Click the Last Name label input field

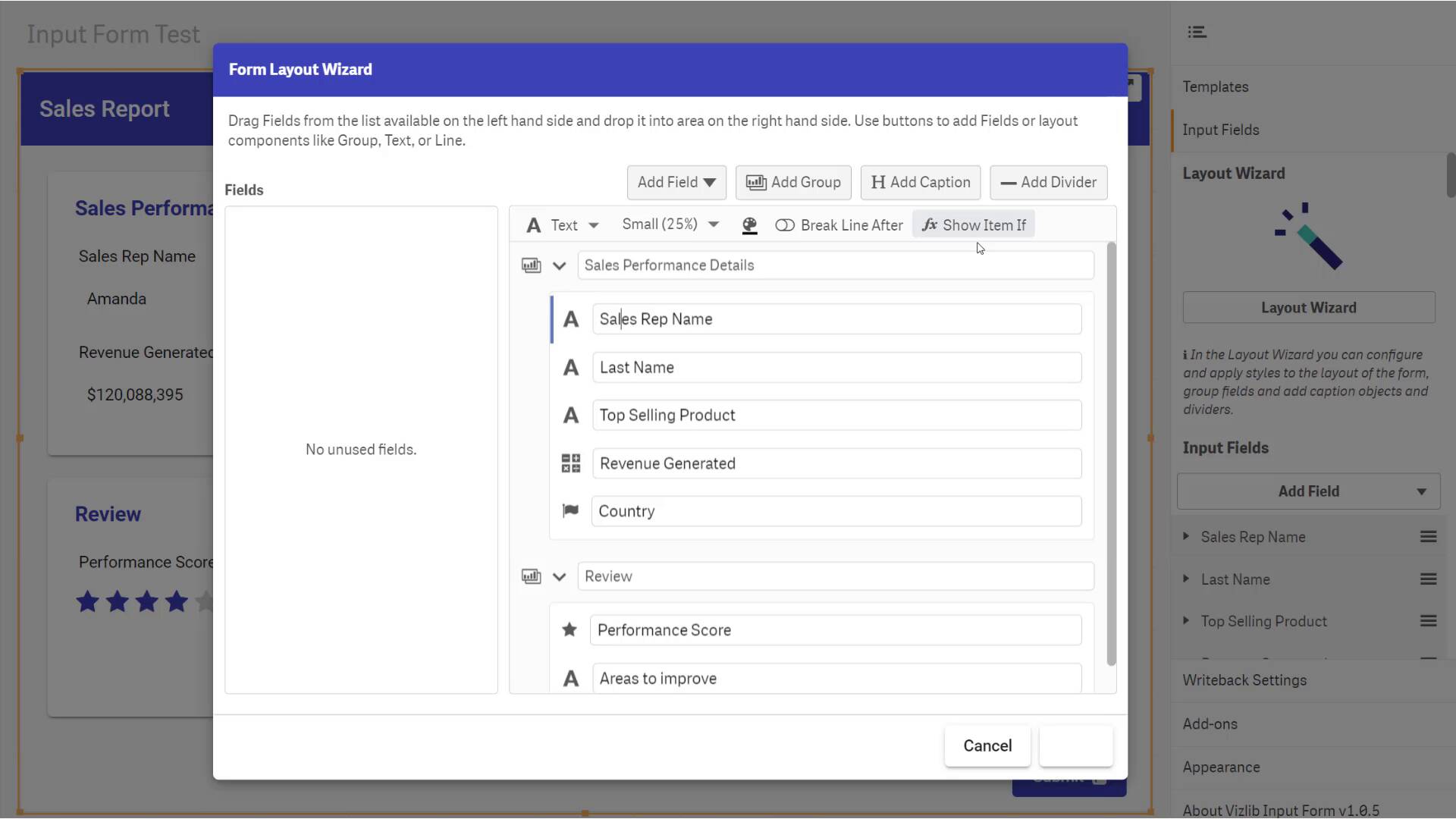pyautogui.click(x=836, y=368)
